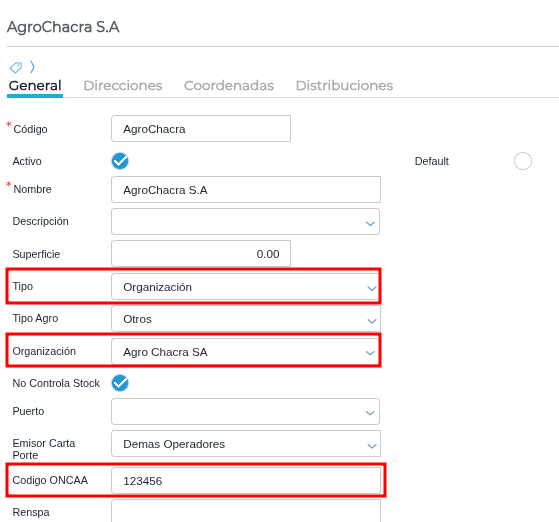The width and height of the screenshot is (559, 522).
Task: Toggle the No Controla Stock checkbox
Action: point(120,383)
